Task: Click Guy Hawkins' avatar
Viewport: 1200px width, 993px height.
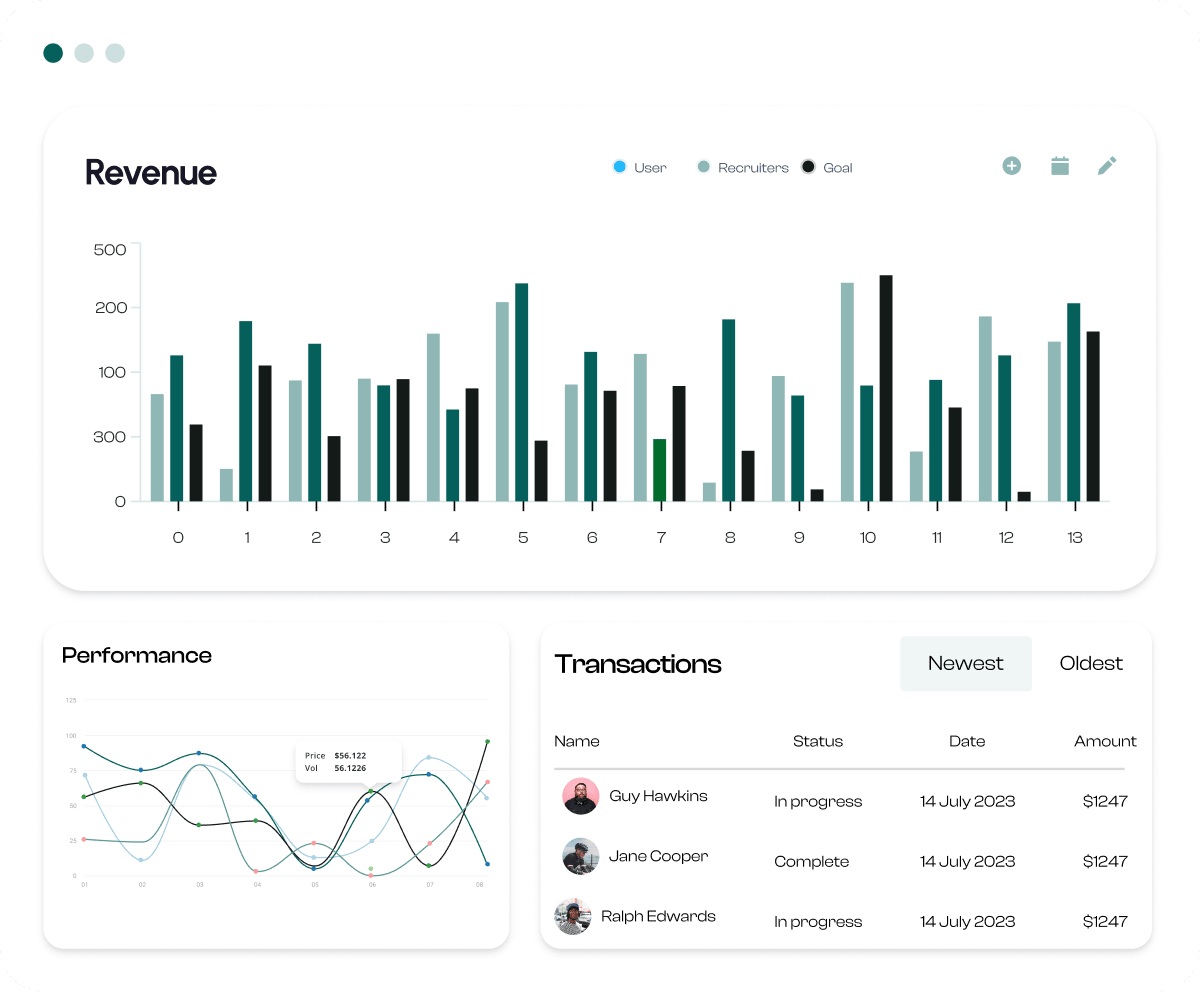Action: click(x=581, y=797)
